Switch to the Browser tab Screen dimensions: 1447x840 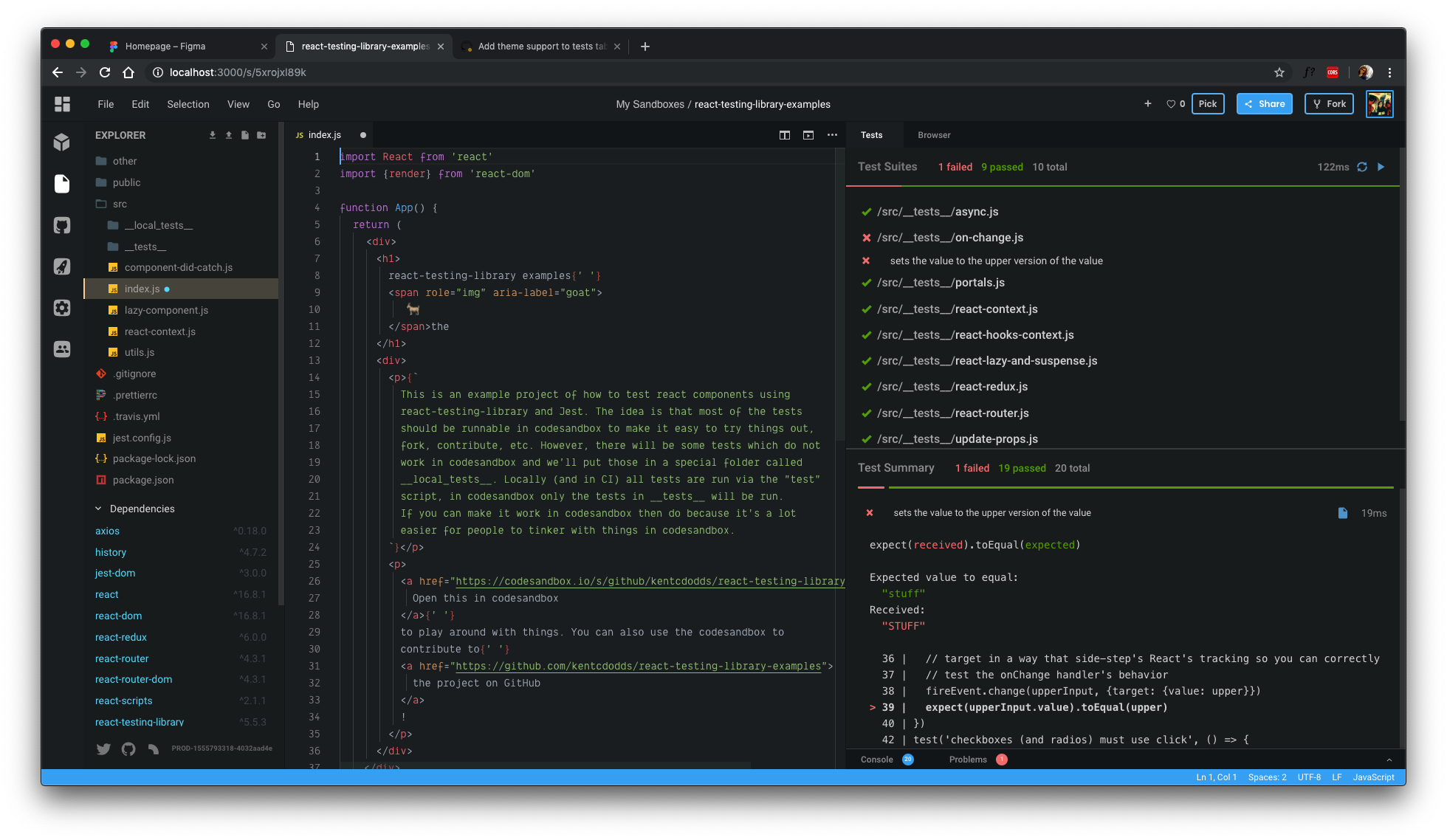point(934,135)
